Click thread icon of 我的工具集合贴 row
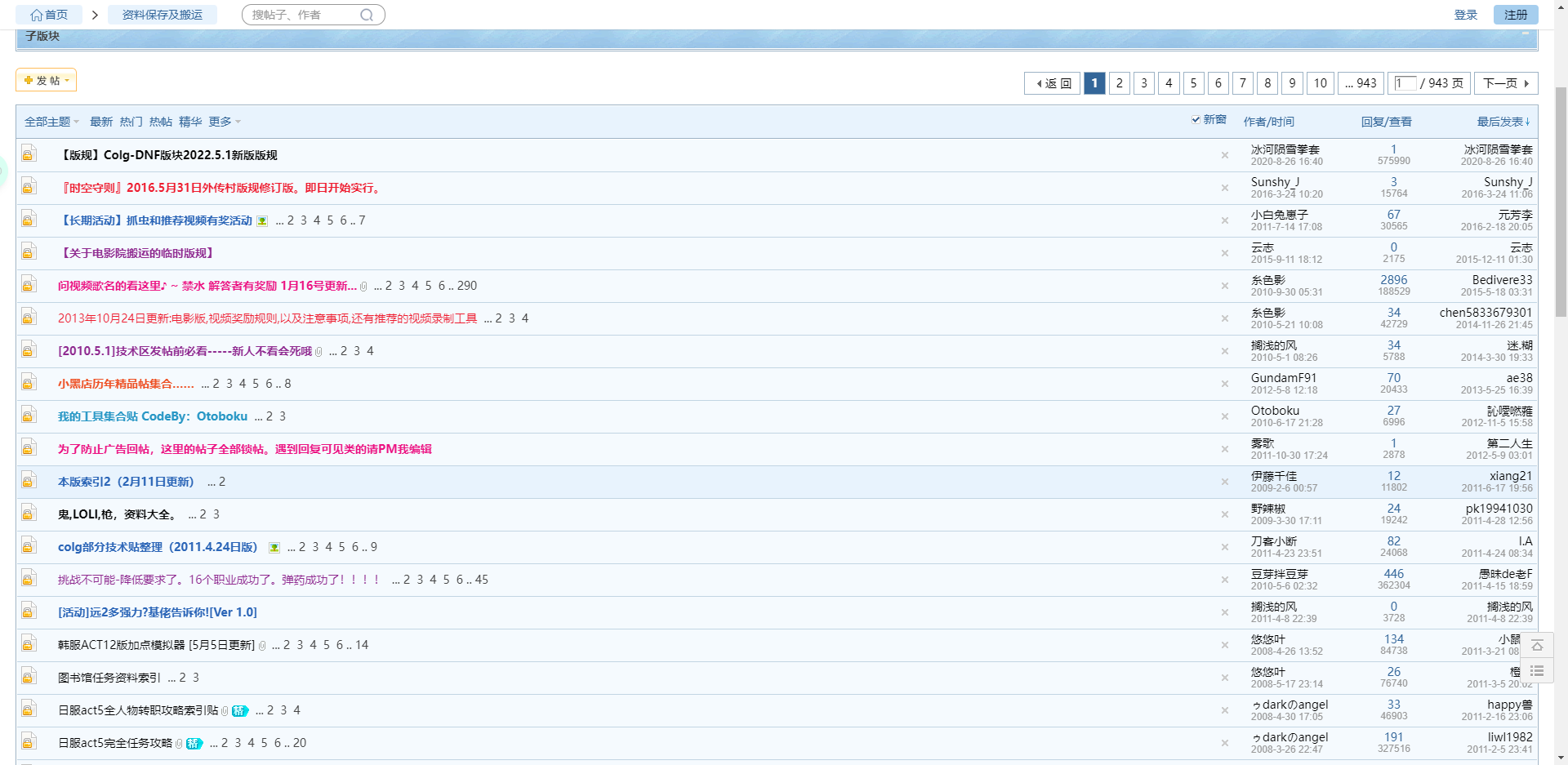 29,415
